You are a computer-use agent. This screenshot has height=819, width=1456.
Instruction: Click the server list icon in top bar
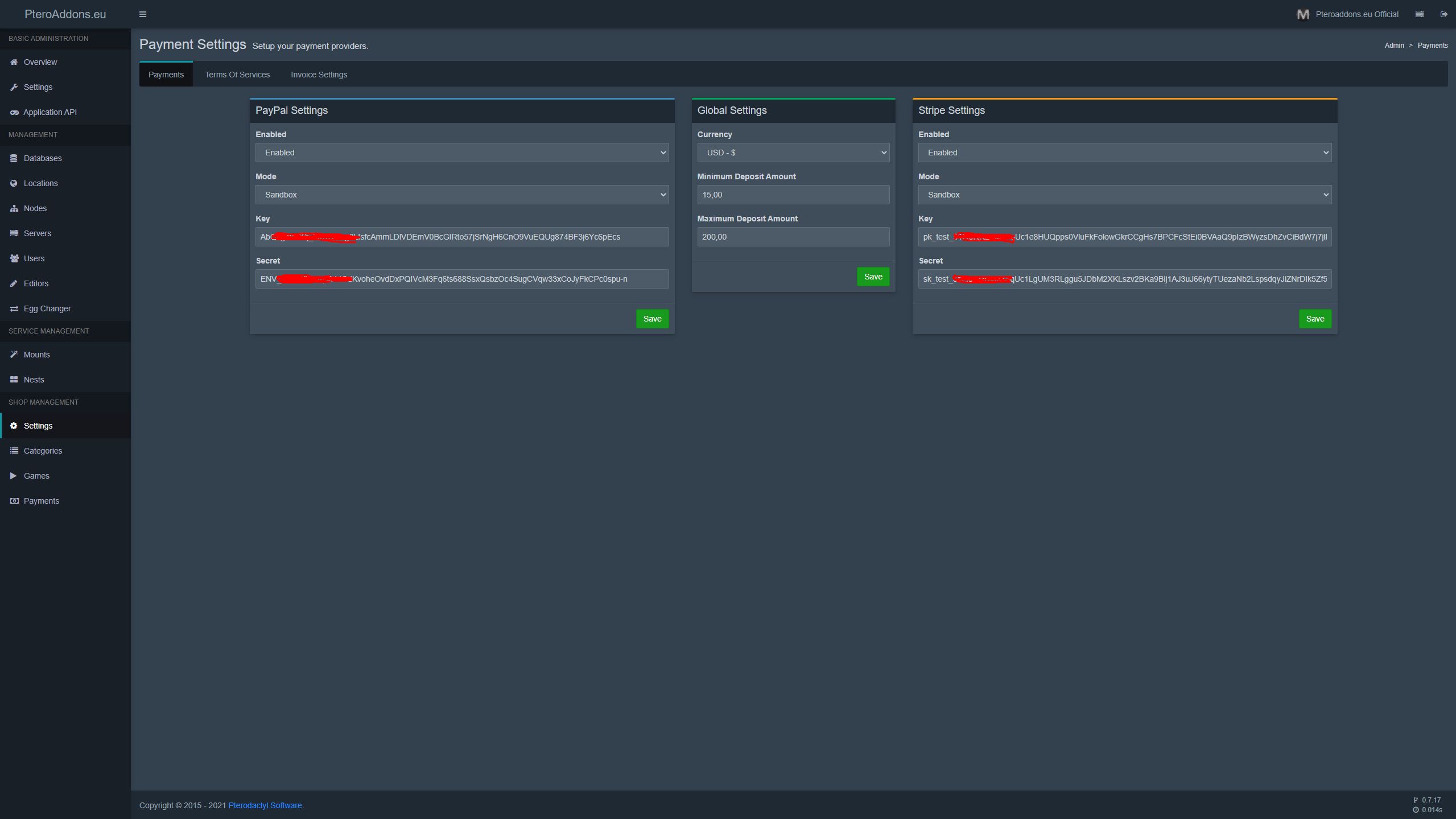(x=1419, y=14)
